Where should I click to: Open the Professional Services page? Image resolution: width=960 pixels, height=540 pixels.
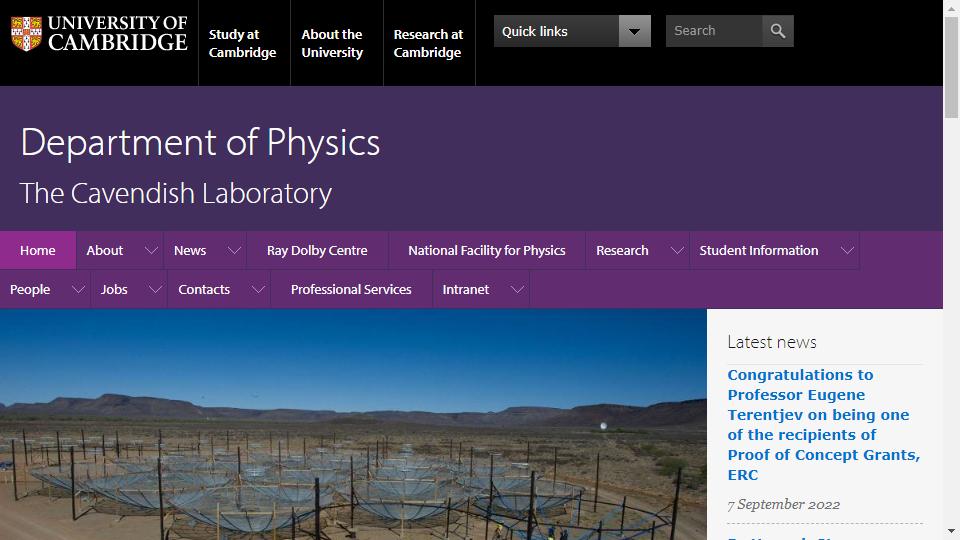coord(351,289)
